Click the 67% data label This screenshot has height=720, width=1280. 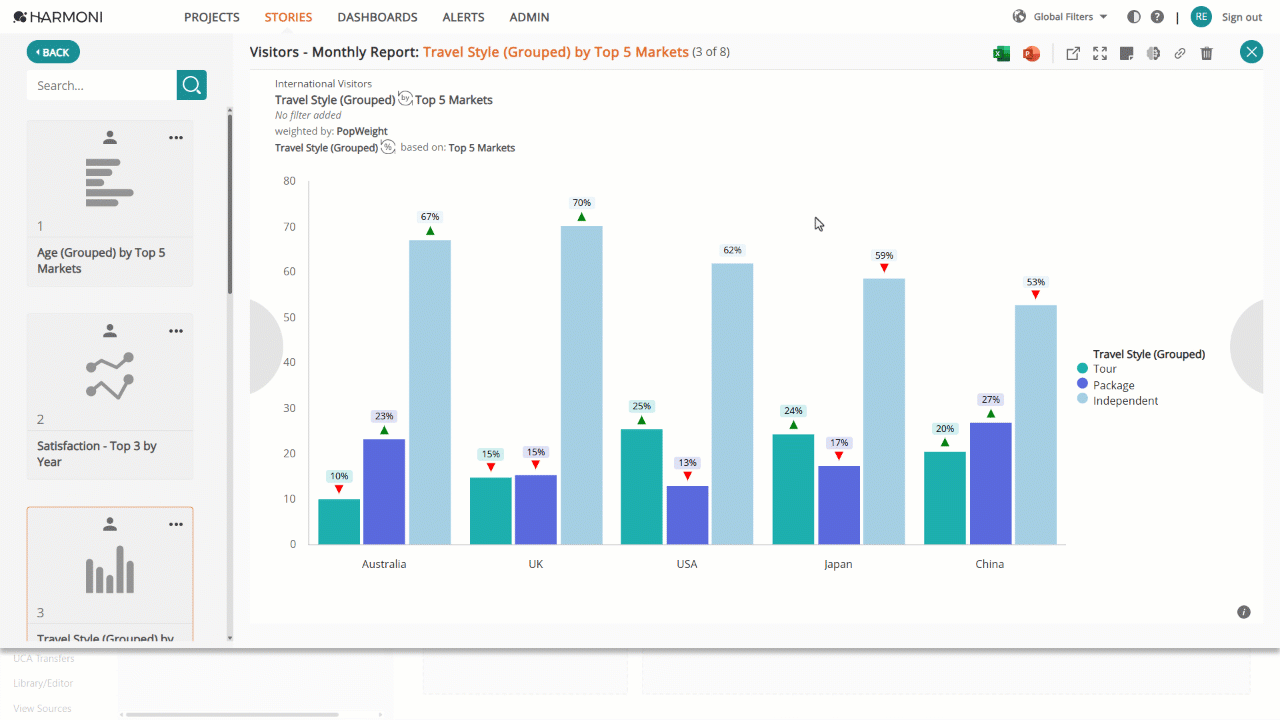pos(430,217)
